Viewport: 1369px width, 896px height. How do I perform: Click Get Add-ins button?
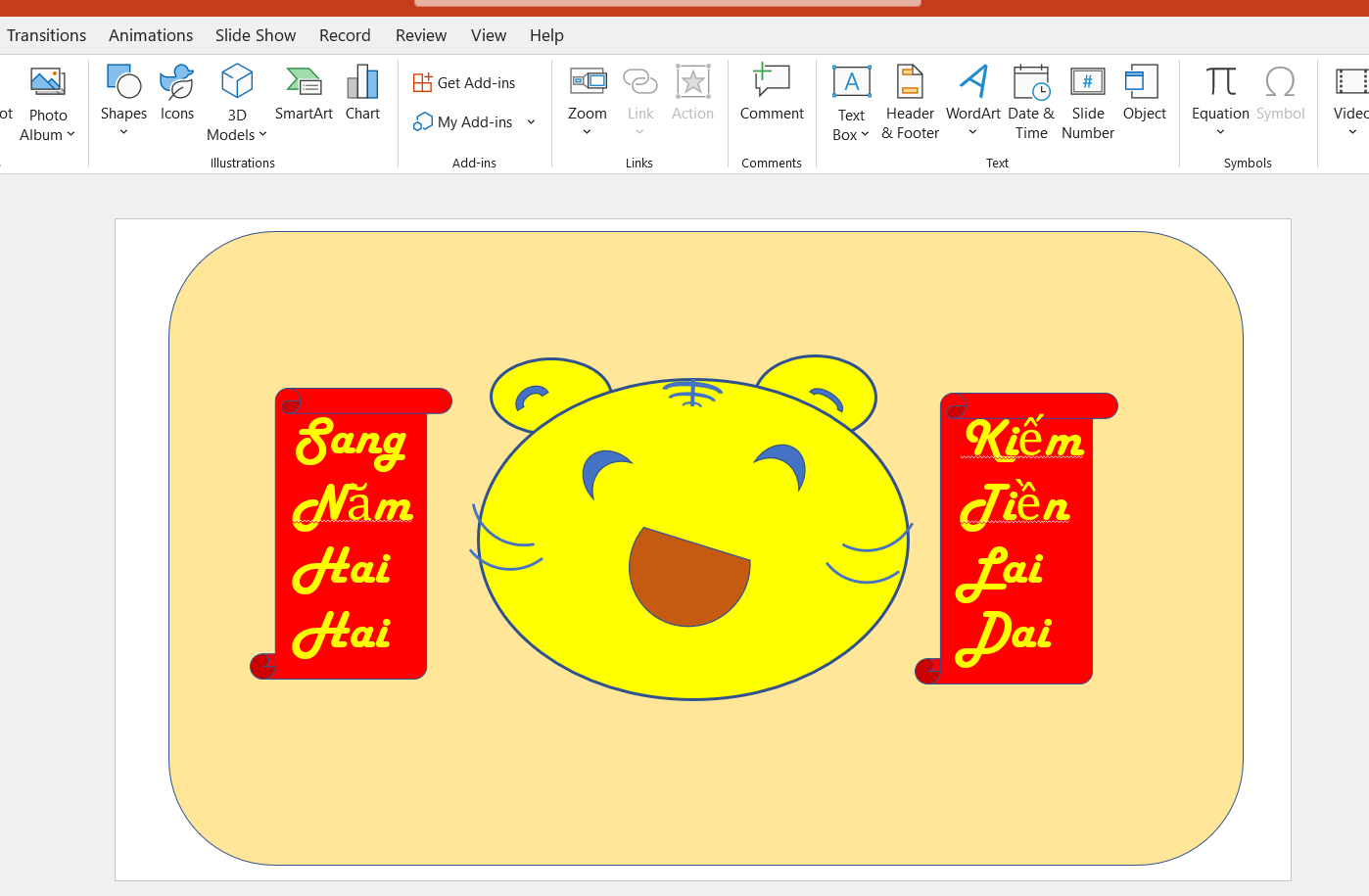pos(464,83)
